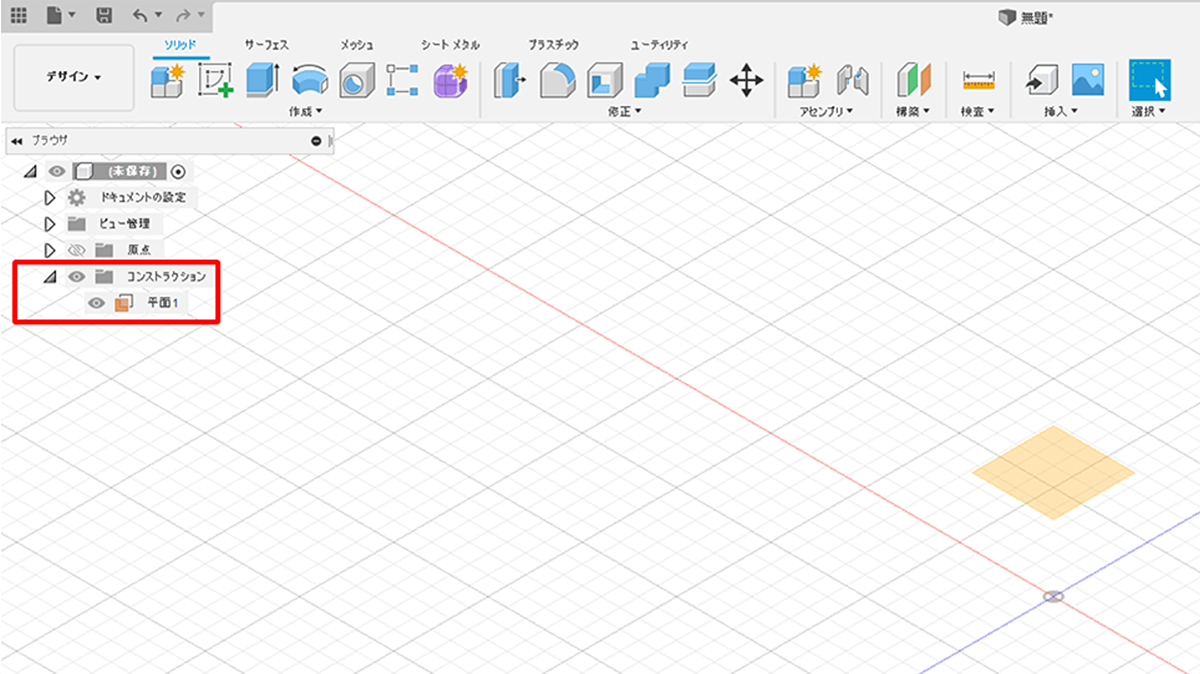The image size is (1200, 674).
Task: Select the Joint tool icon
Action: (x=851, y=80)
